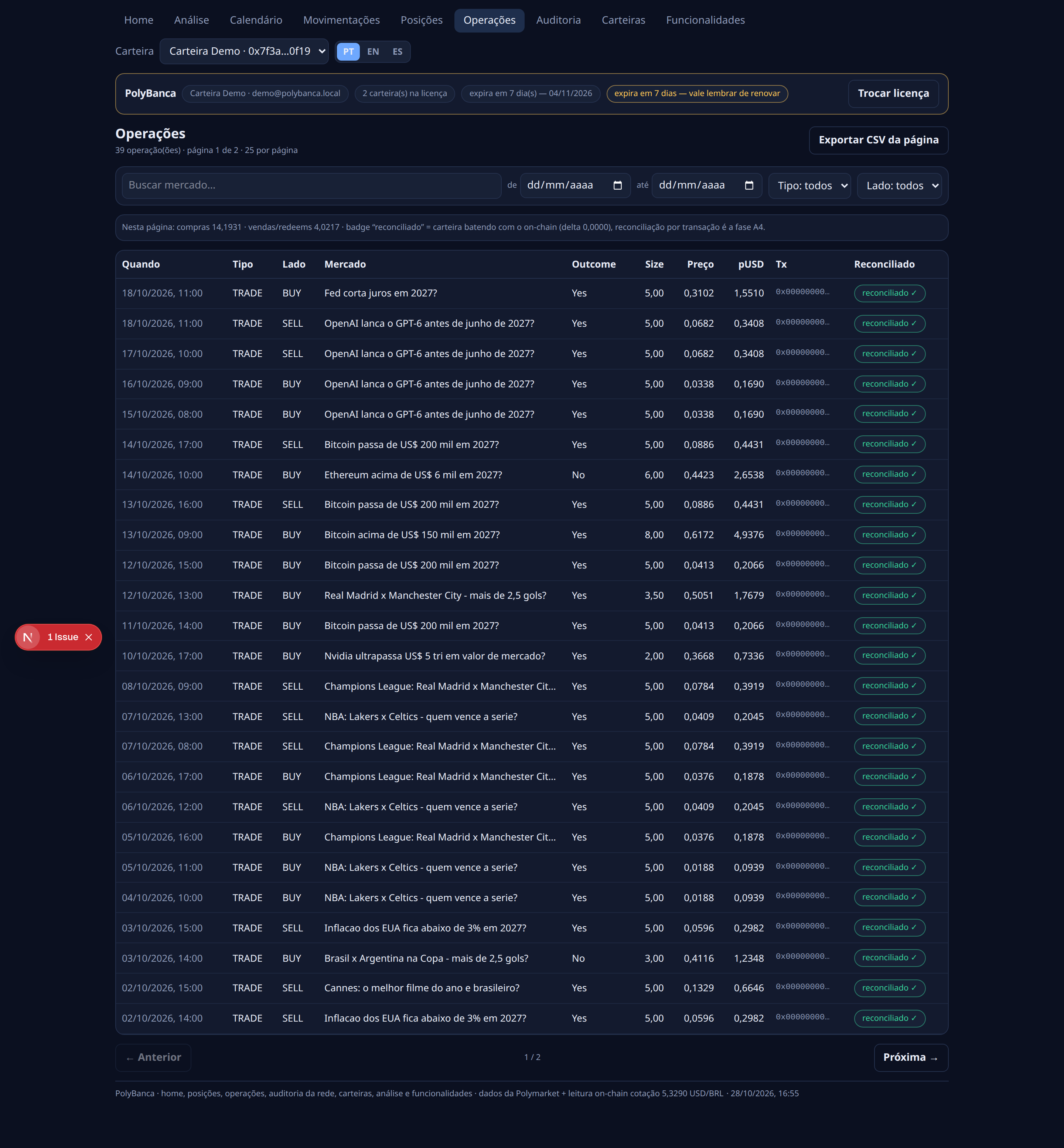
Task: Open the Funcionalidades tab
Action: pos(705,20)
